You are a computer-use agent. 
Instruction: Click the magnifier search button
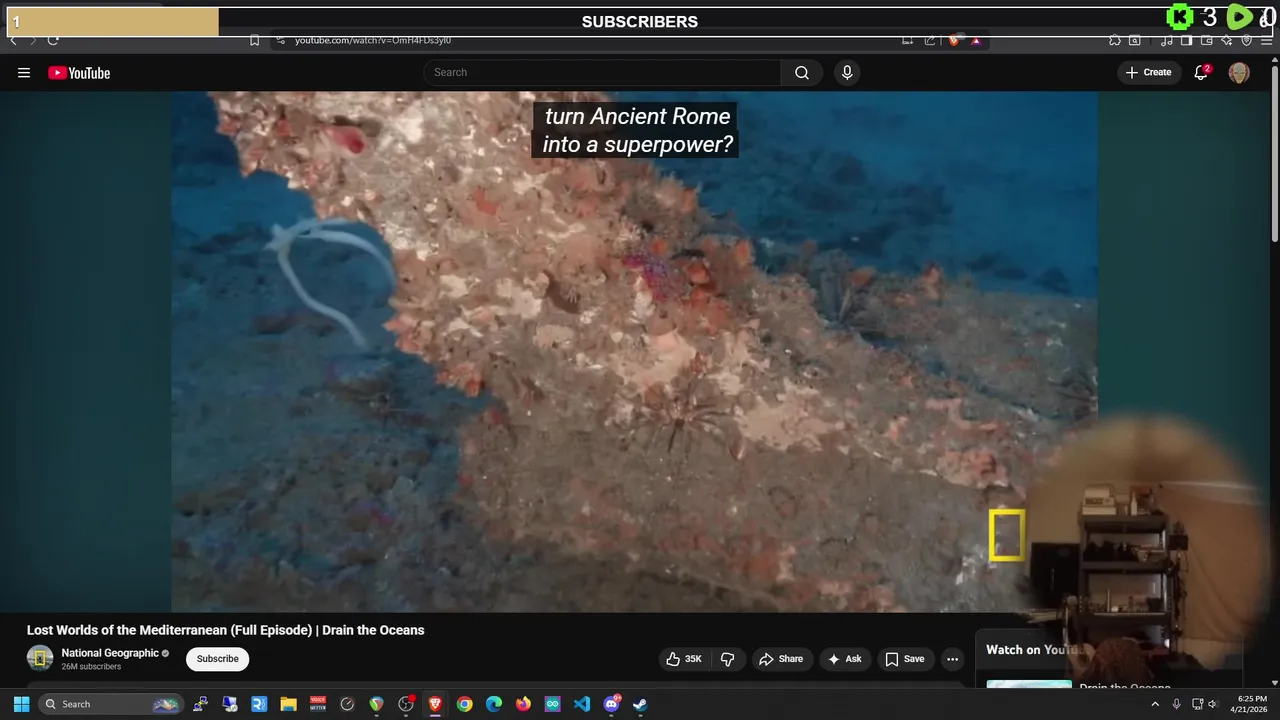(x=802, y=72)
